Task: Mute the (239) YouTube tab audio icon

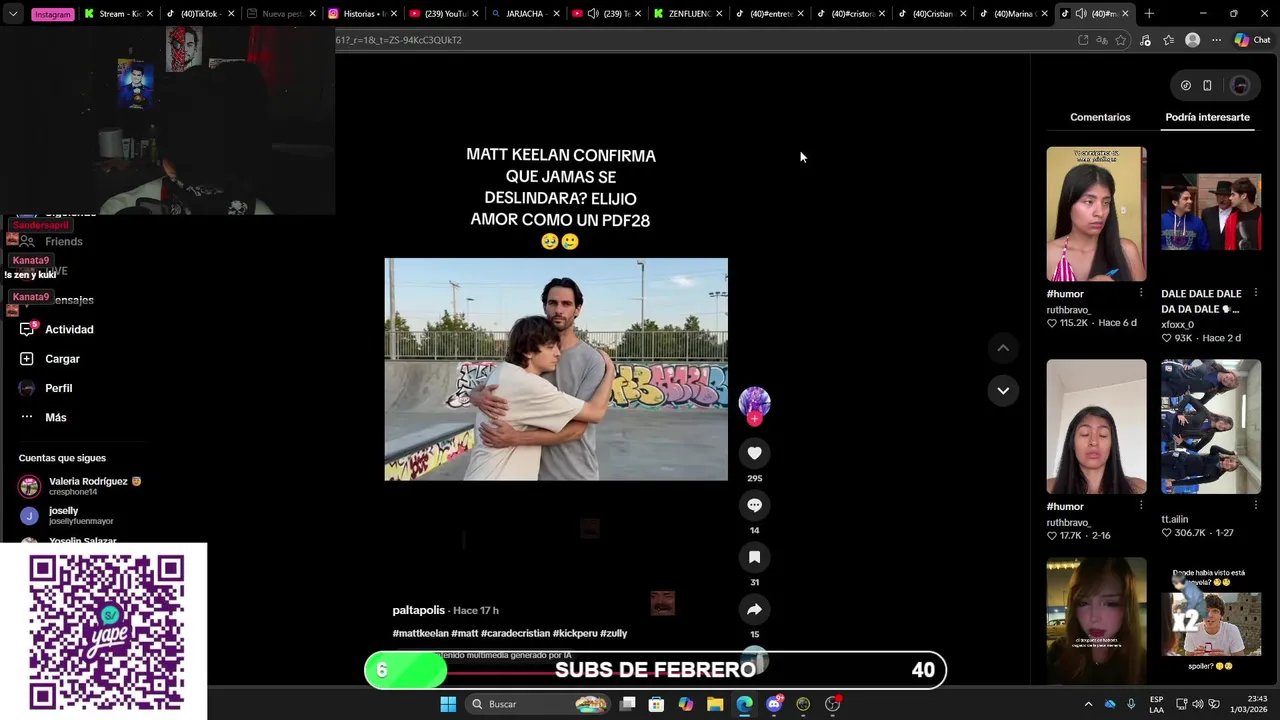Action: (593, 14)
